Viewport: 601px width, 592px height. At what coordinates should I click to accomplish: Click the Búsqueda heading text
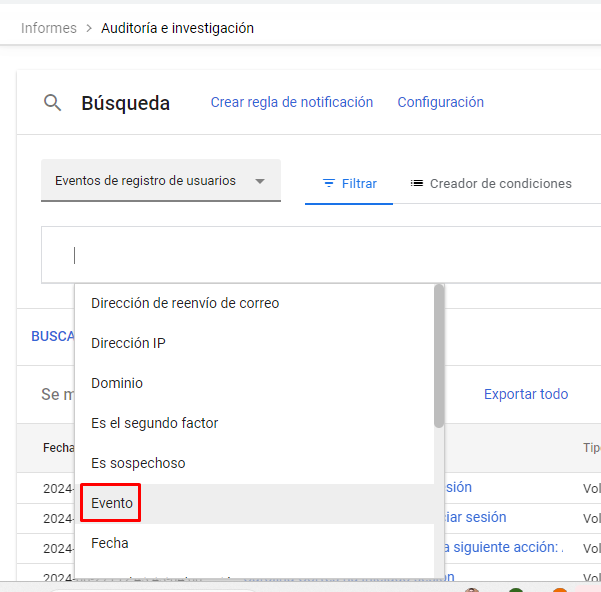point(125,103)
